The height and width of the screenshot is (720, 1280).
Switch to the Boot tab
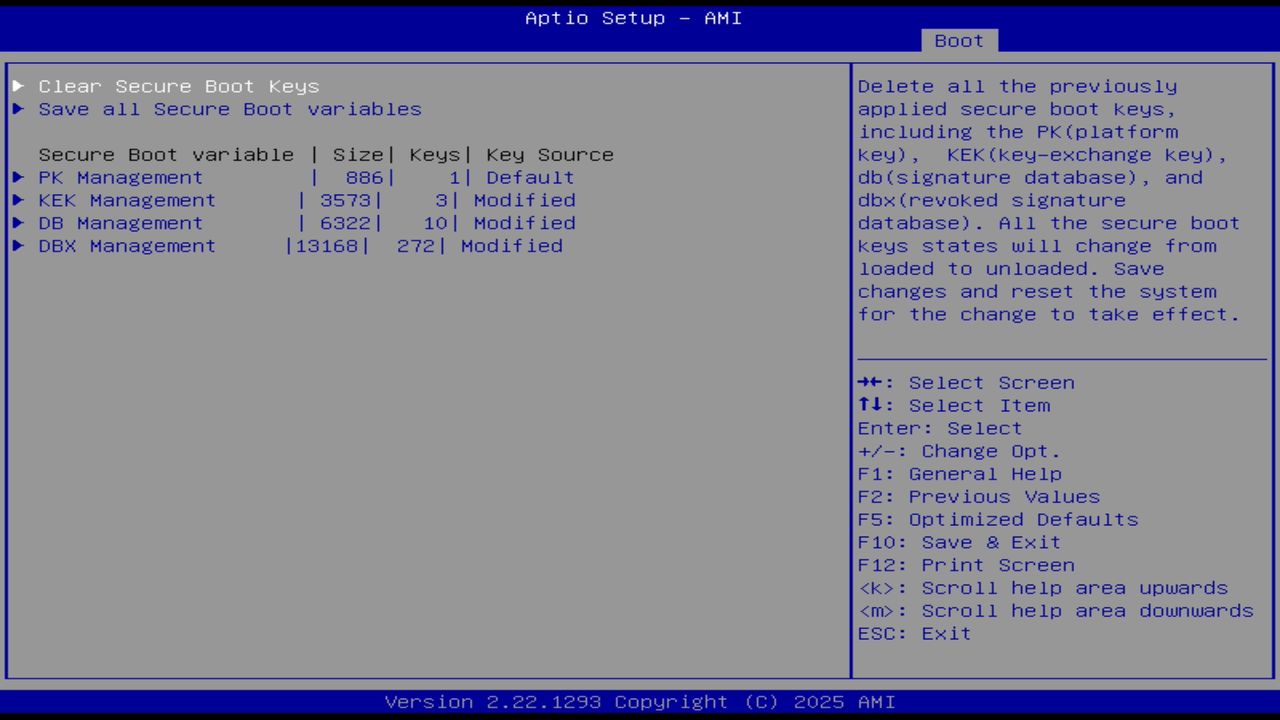[958, 40]
